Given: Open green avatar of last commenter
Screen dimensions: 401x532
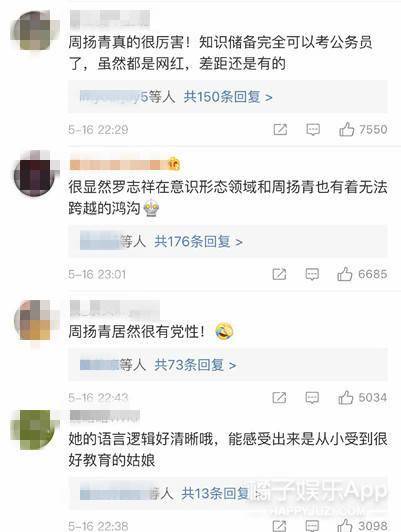Looking at the screenshot, I should point(33,430).
